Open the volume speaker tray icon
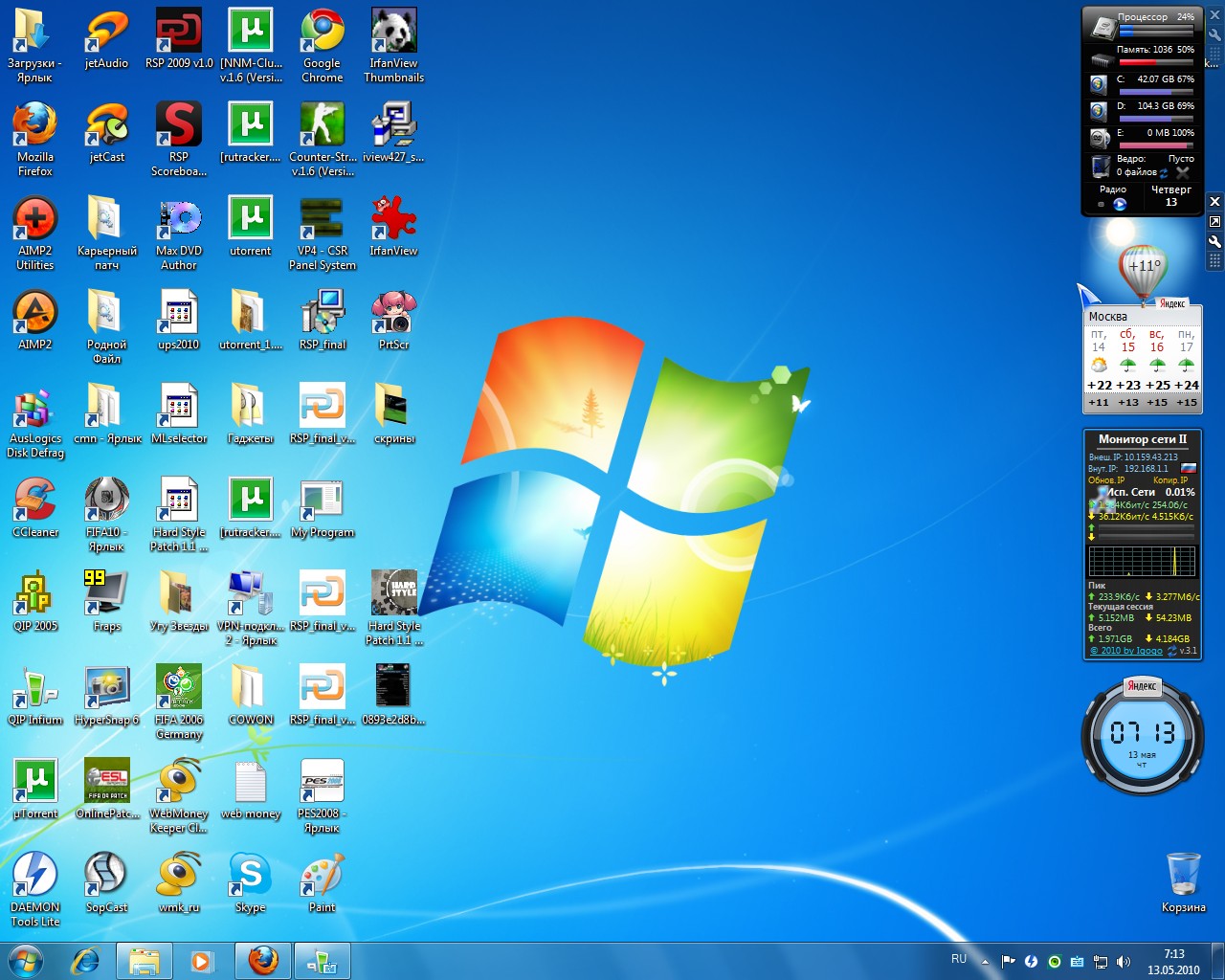The height and width of the screenshot is (980, 1225). pos(1124,962)
